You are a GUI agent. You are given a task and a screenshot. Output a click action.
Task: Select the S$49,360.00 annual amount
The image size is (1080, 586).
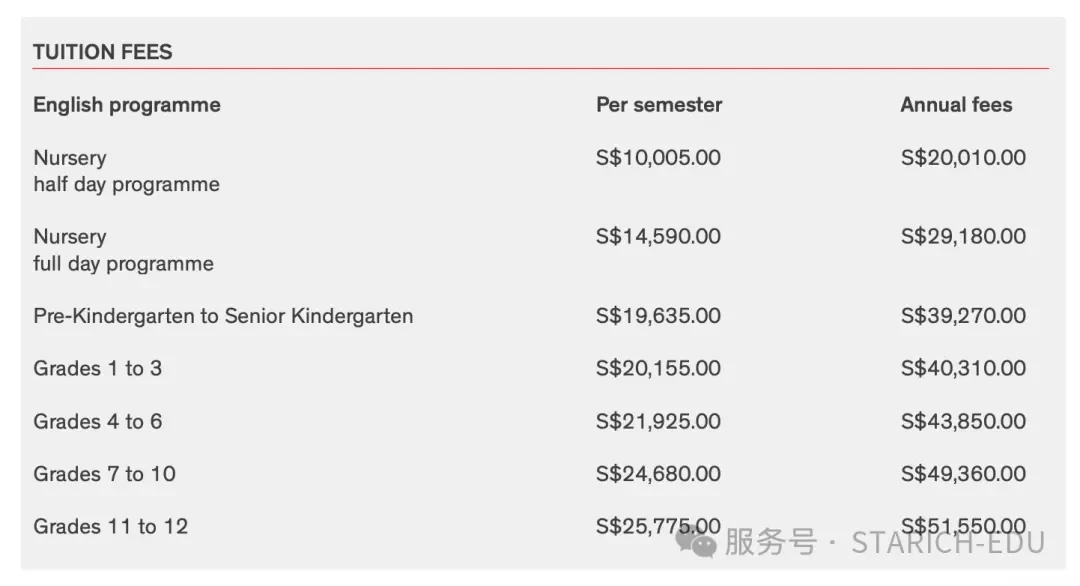963,473
